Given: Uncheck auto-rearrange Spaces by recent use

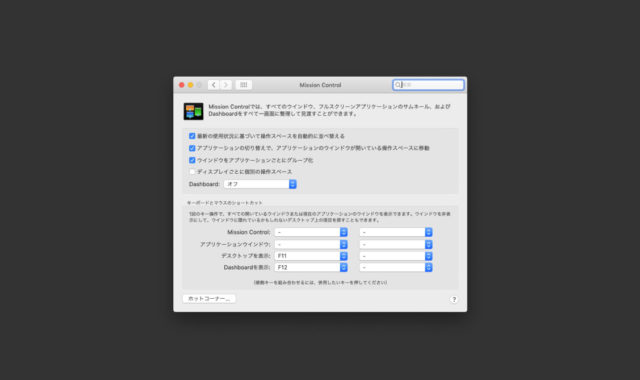Looking at the screenshot, I should (x=192, y=136).
